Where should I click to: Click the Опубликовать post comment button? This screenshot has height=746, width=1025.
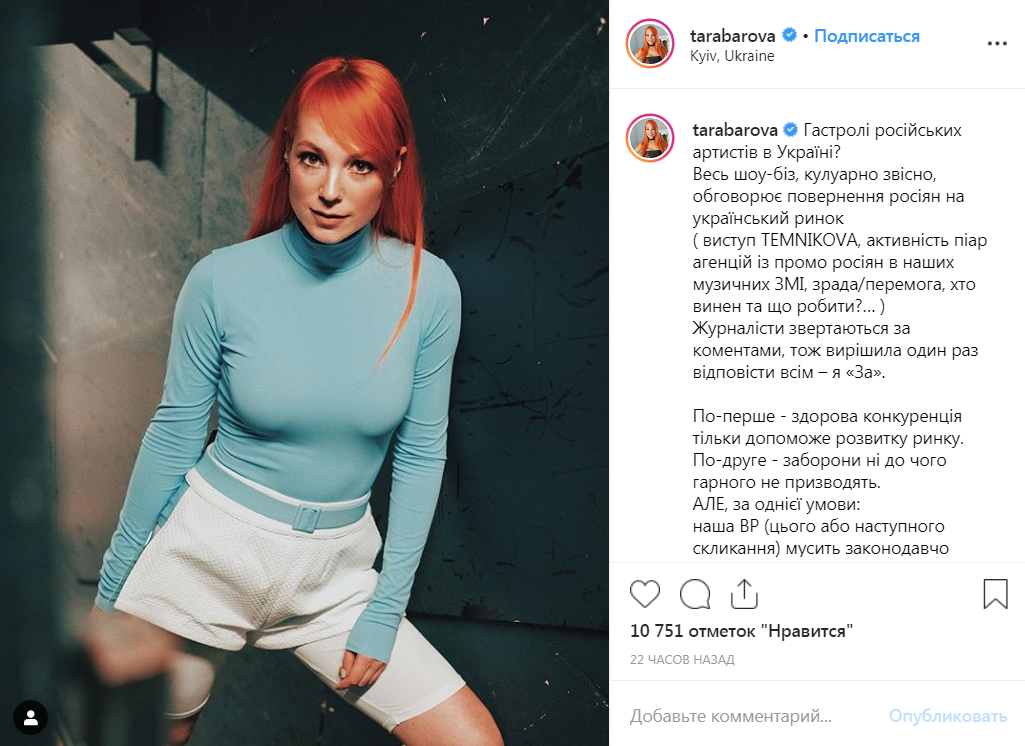click(948, 717)
